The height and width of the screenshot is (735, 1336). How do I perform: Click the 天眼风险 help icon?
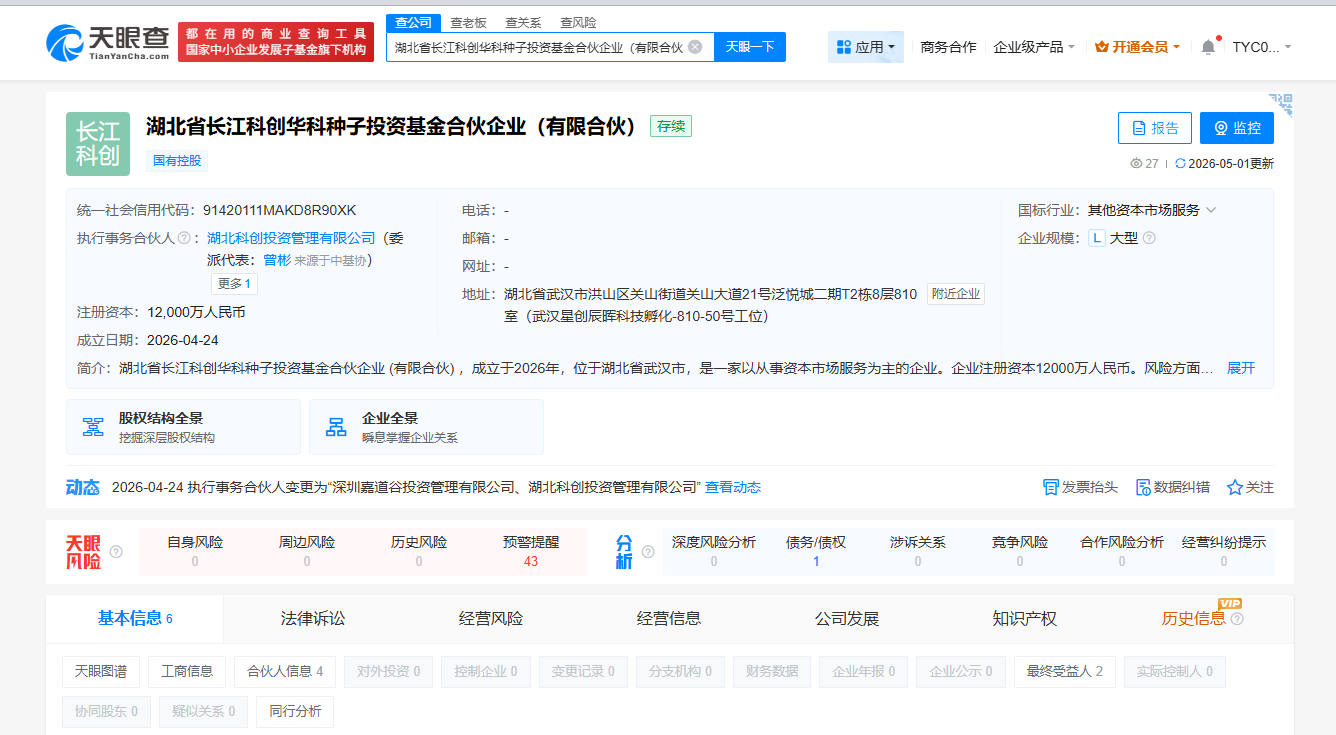click(x=116, y=551)
